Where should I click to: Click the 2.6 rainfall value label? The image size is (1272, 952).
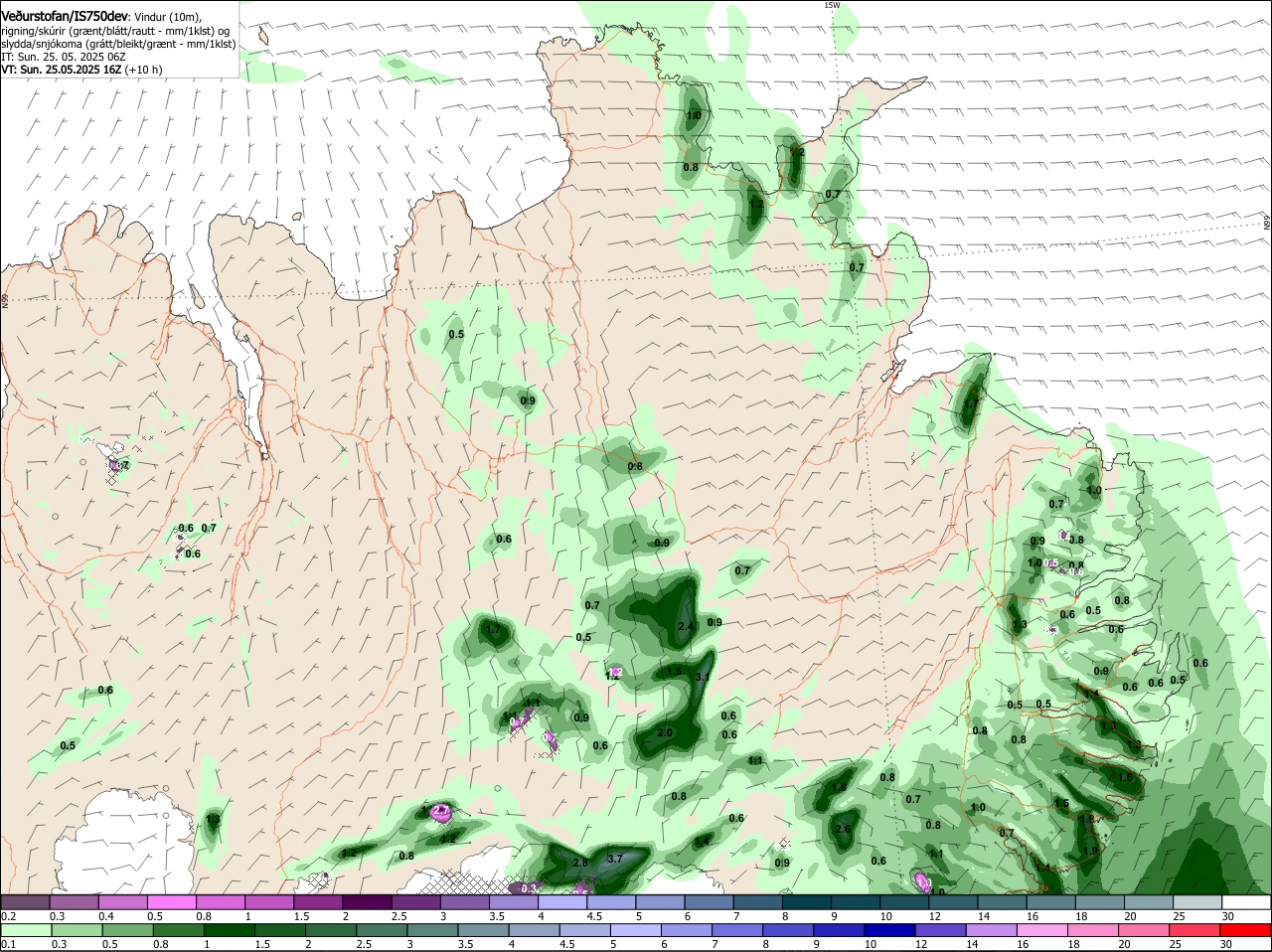844,829
